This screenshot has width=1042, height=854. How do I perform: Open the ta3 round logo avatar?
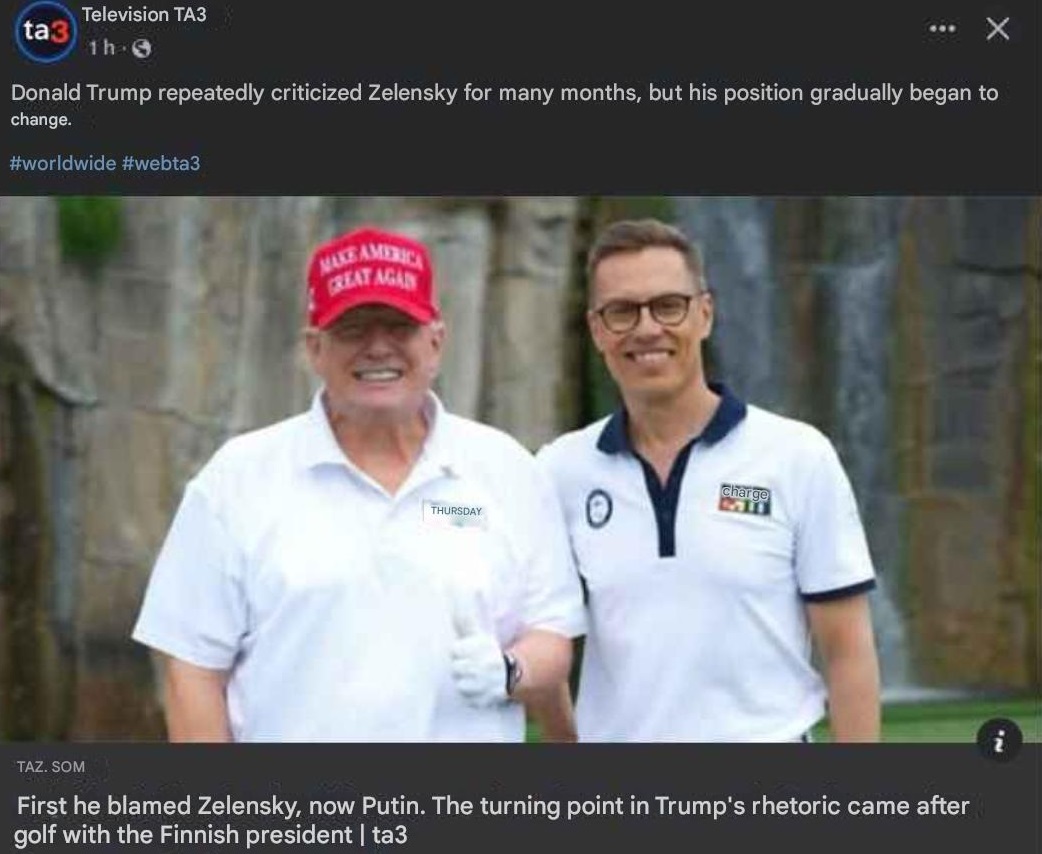[x=45, y=31]
